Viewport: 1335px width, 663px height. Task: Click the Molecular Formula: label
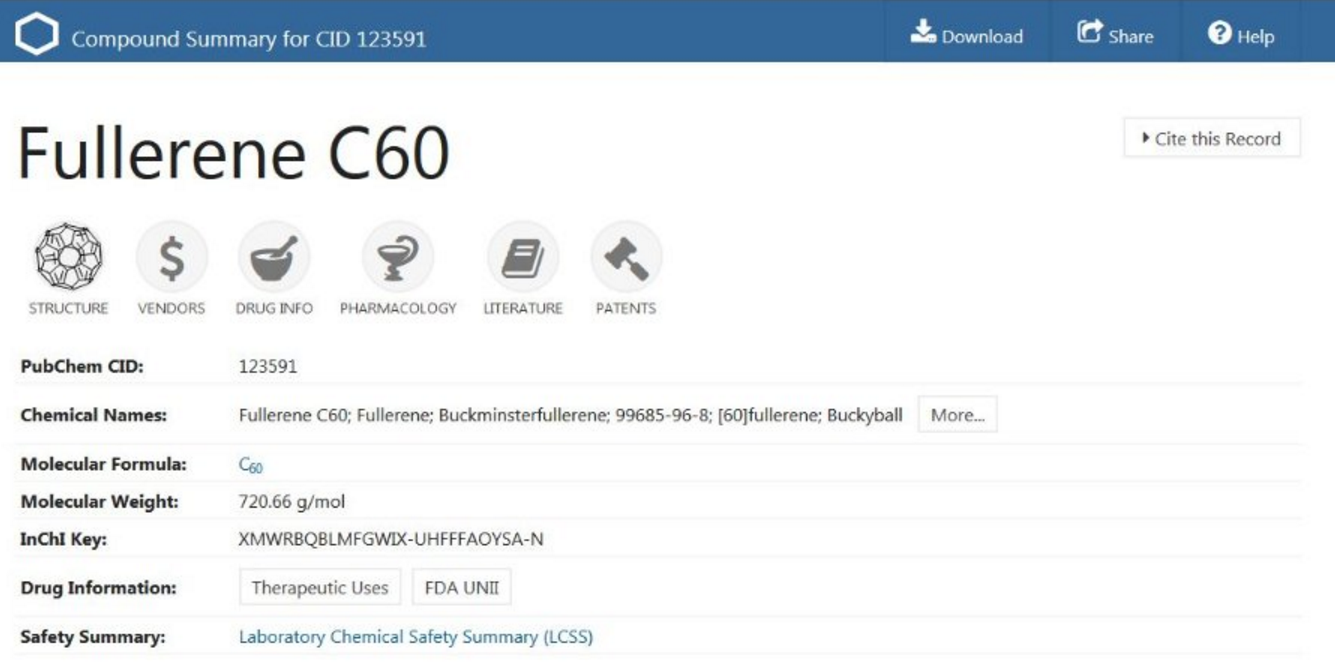104,464
